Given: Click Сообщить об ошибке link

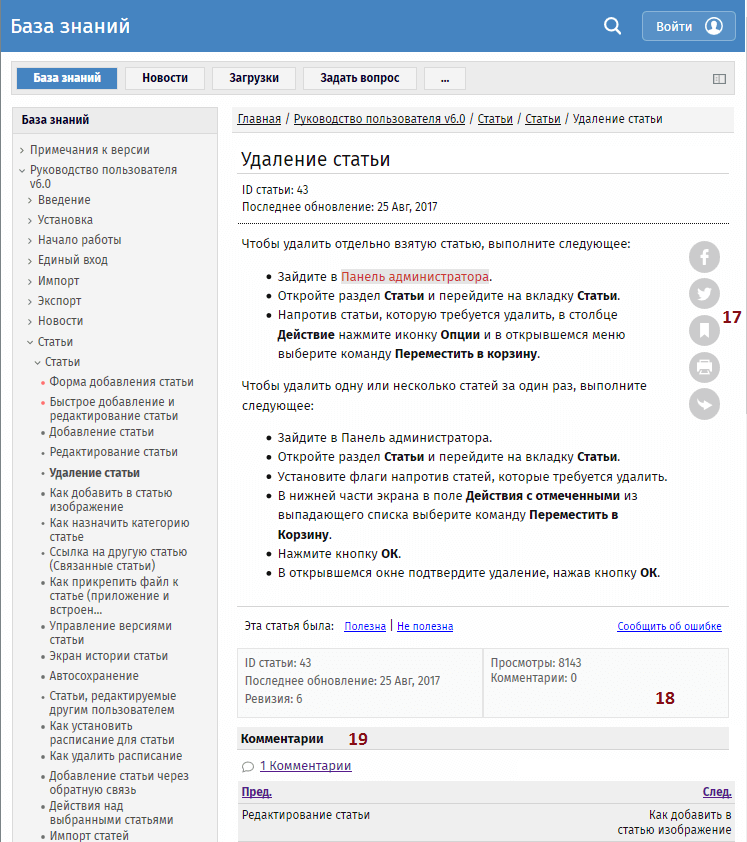Looking at the screenshot, I should 669,626.
